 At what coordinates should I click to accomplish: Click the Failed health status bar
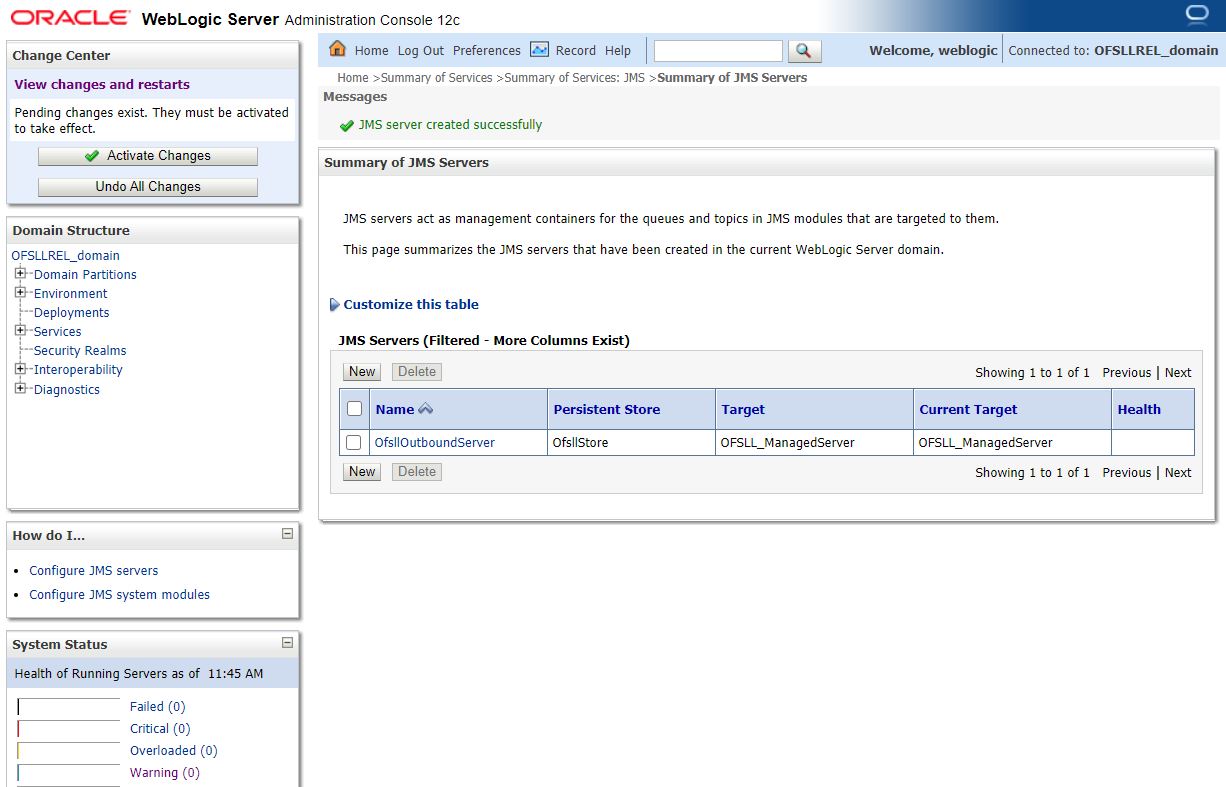68,707
